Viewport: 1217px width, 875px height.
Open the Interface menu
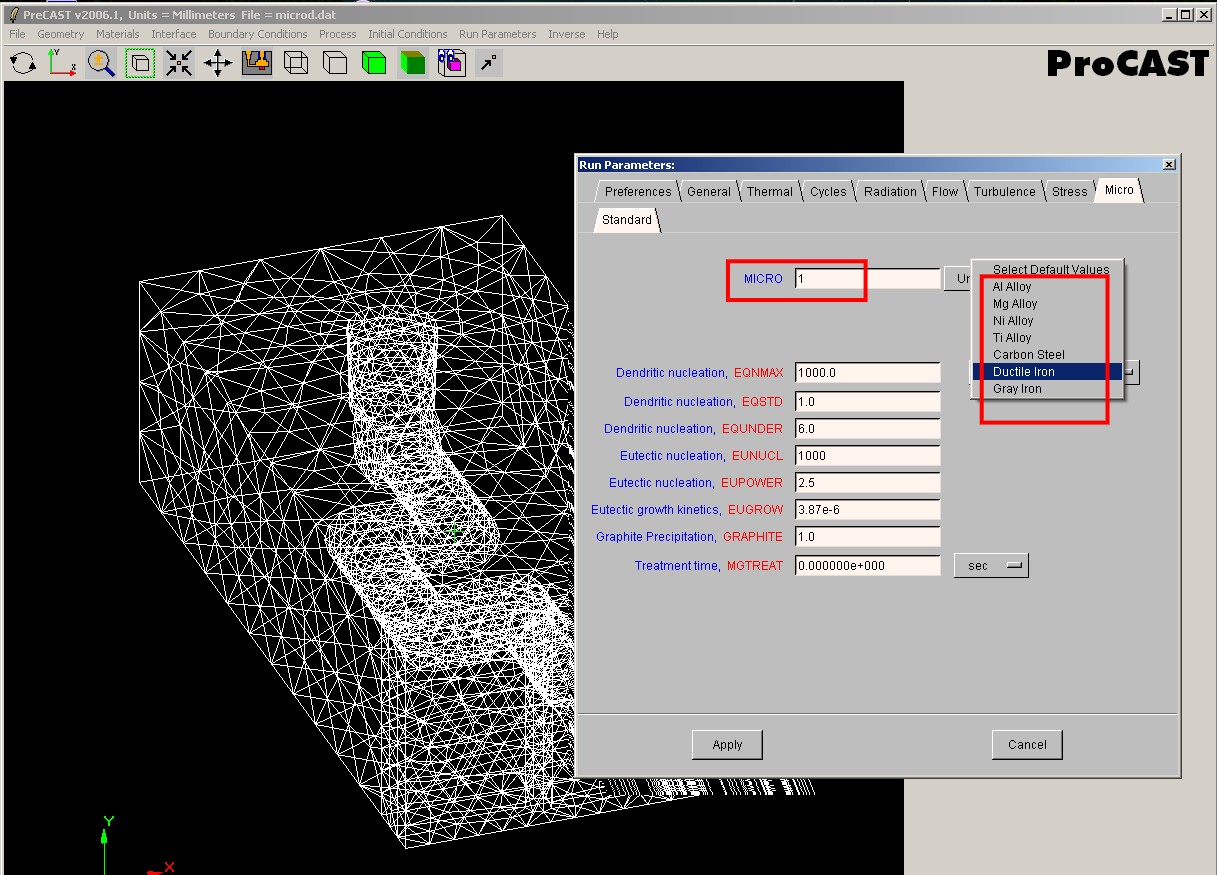pos(174,34)
